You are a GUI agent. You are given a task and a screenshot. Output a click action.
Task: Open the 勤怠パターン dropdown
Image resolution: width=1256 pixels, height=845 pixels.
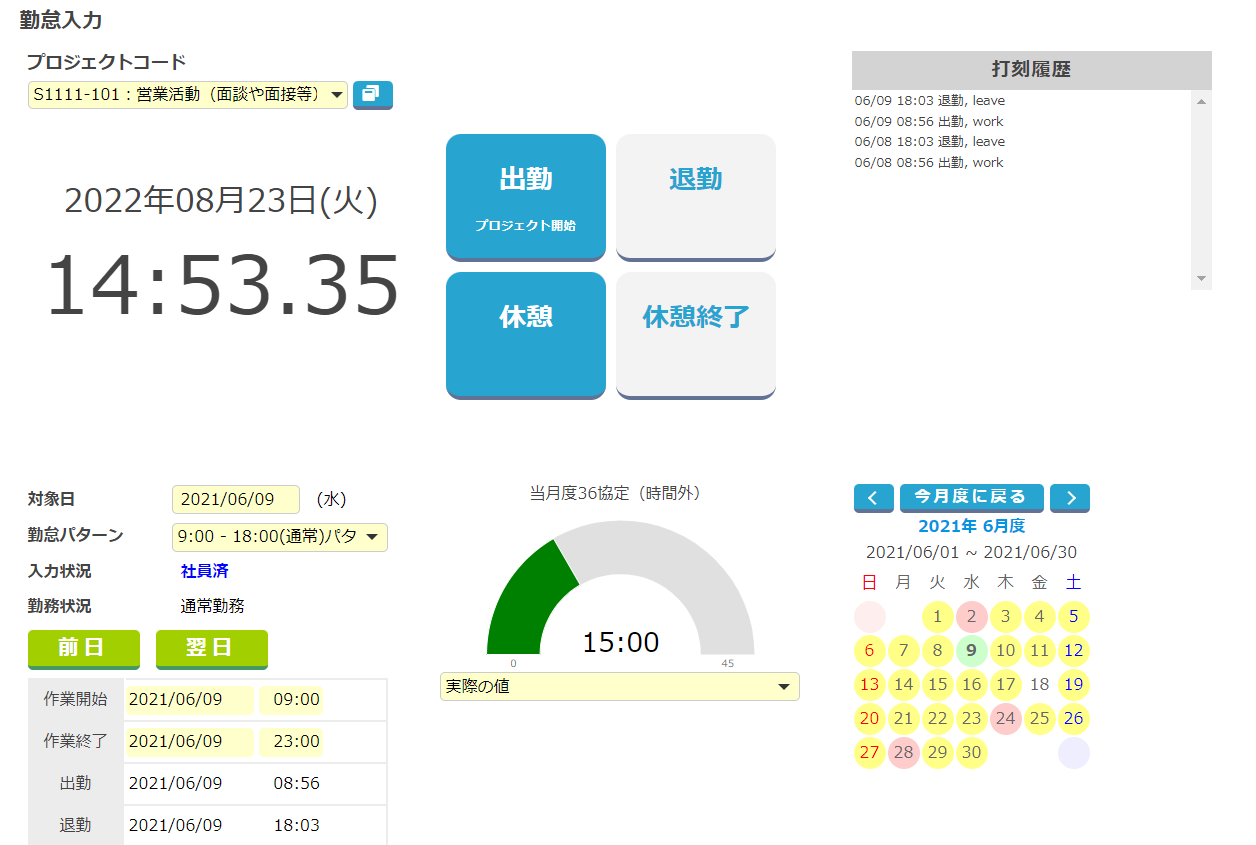[280, 537]
